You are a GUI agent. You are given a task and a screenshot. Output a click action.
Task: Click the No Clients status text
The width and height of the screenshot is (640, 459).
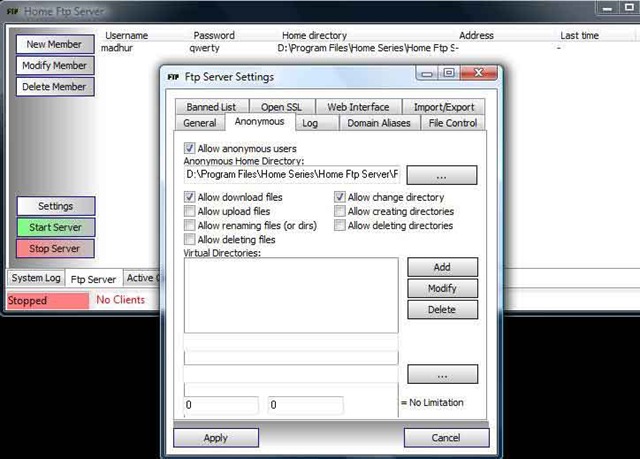(120, 300)
